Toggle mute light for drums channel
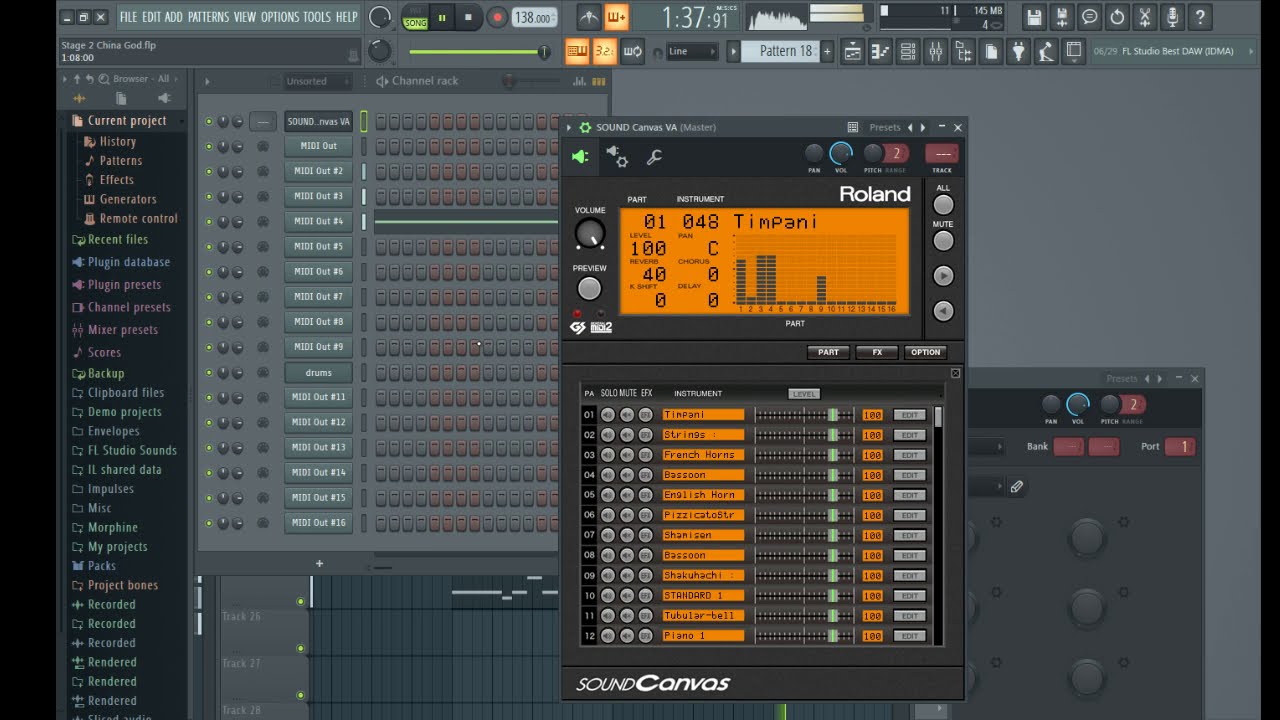 click(209, 372)
